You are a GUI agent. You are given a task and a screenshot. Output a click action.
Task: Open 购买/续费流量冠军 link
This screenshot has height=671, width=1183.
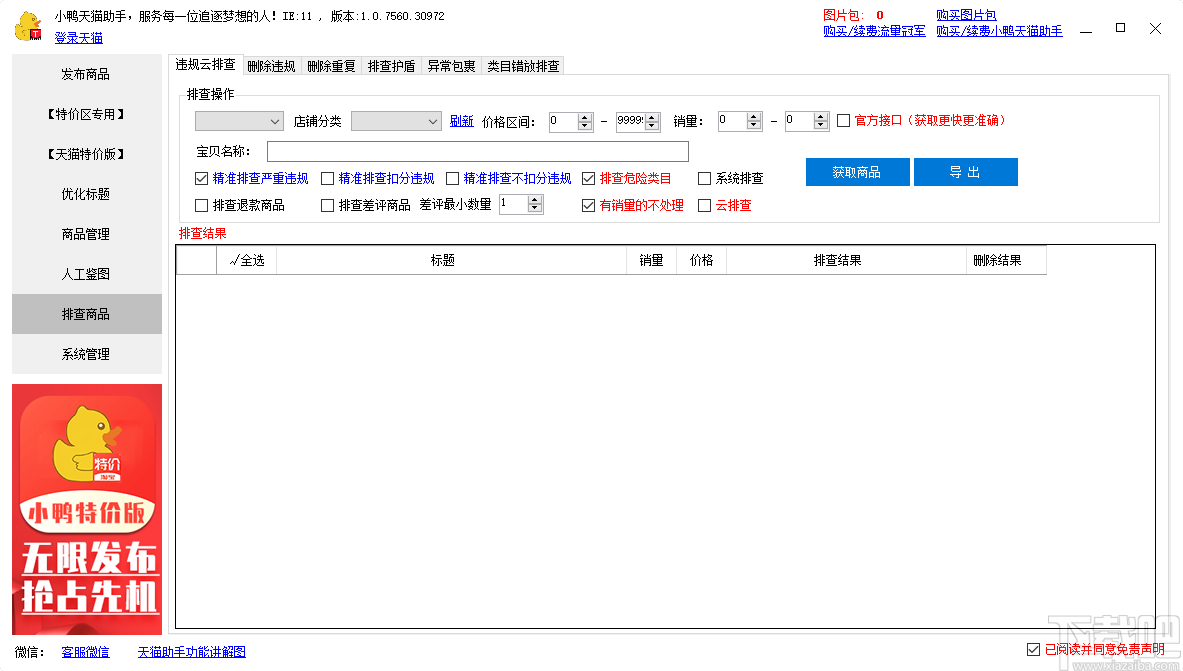[x=874, y=31]
